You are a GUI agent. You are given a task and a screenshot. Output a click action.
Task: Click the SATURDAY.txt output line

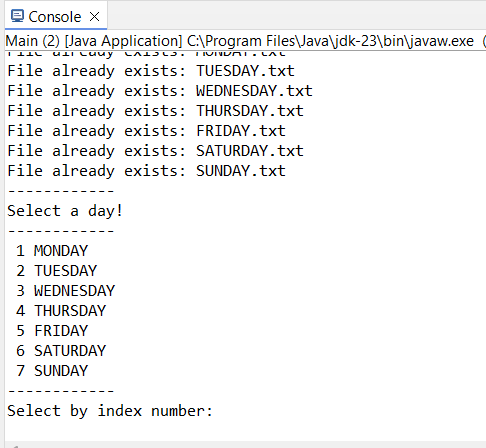(x=155, y=151)
